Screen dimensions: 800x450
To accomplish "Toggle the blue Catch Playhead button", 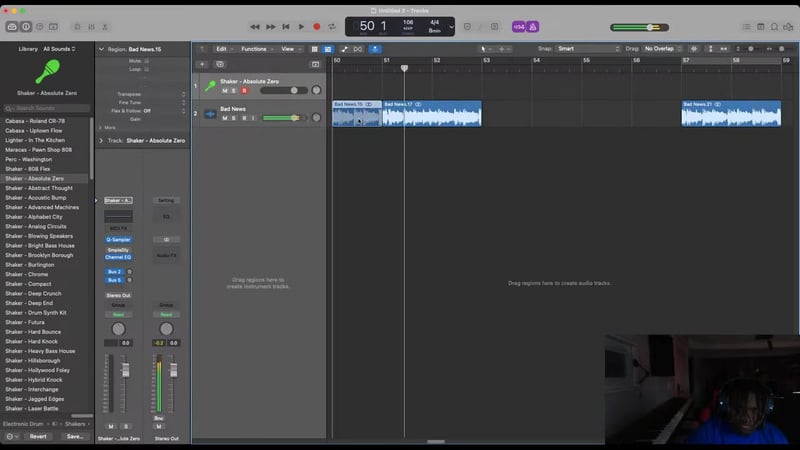I will click(375, 49).
